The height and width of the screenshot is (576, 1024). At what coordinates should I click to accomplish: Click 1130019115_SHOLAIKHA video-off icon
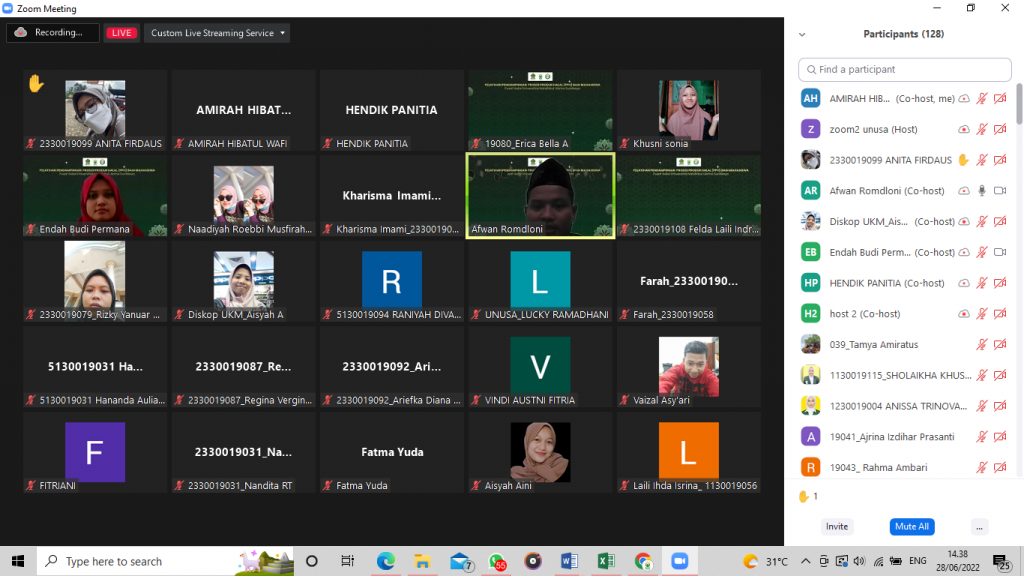1000,375
